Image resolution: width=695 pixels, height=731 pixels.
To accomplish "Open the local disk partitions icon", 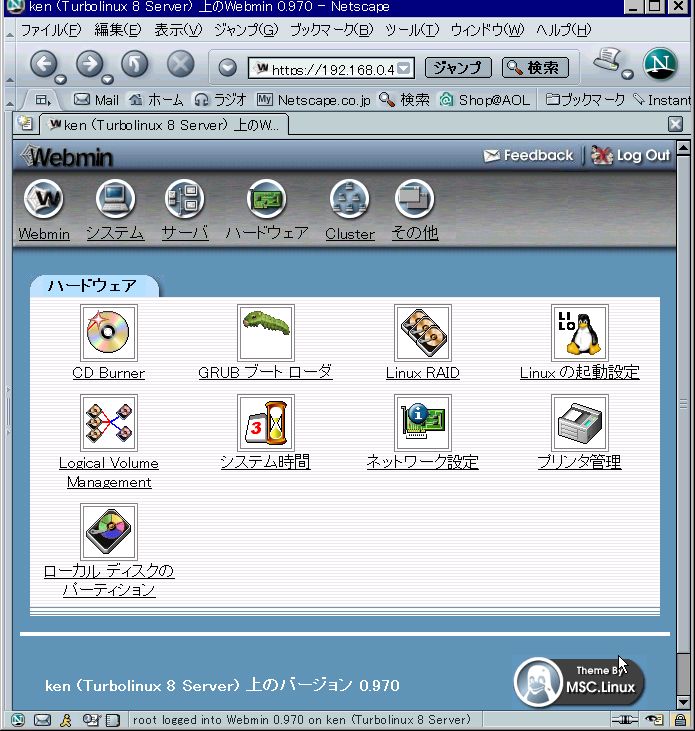I will pos(109,531).
